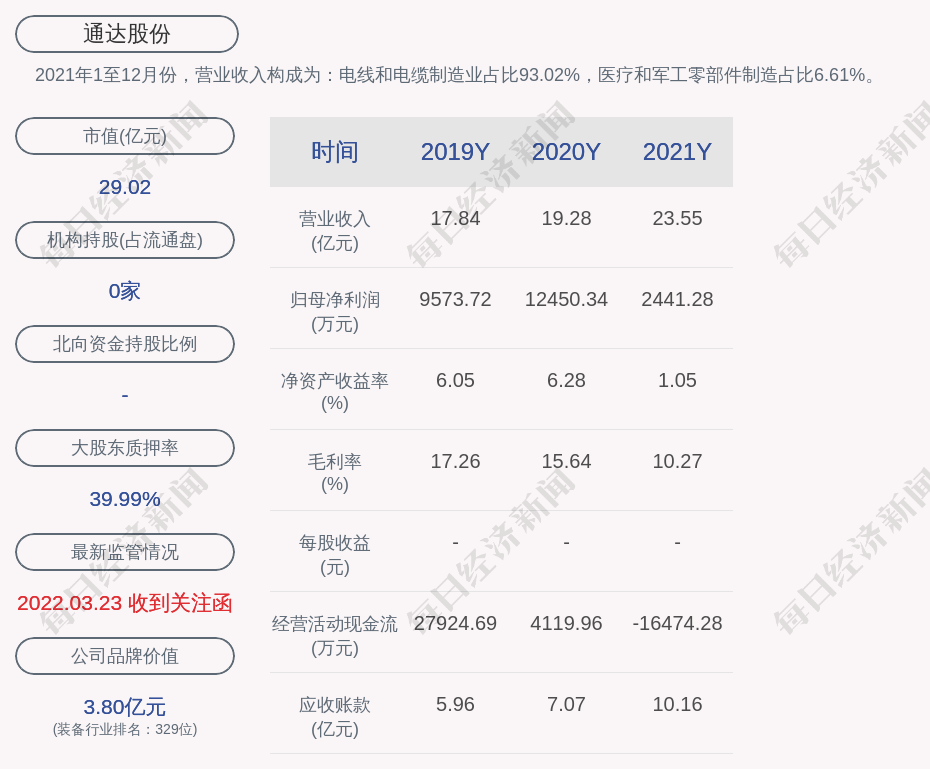
Task: Click the 3.80亿元 brand value figure
Action: [x=125, y=707]
